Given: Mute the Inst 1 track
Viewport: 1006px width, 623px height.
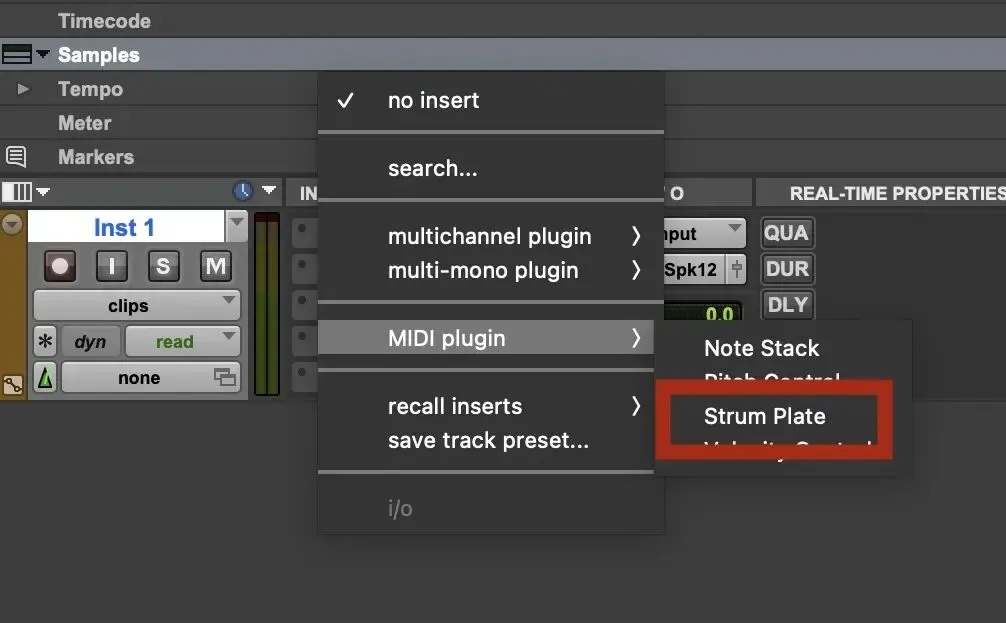Looking at the screenshot, I should tap(216, 266).
